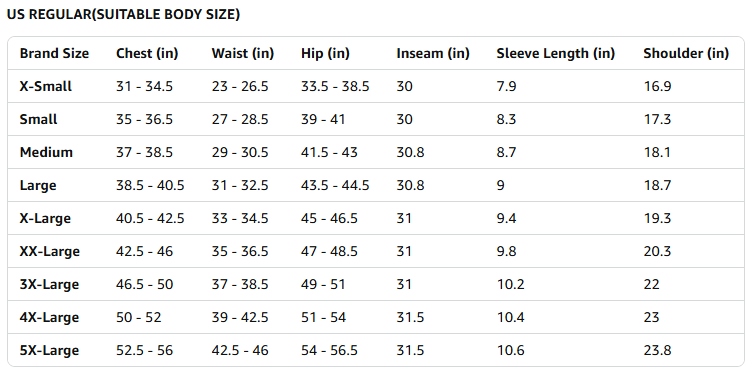Click the XX-Large row label
Screen dimensions: 756x372
click(x=50, y=252)
